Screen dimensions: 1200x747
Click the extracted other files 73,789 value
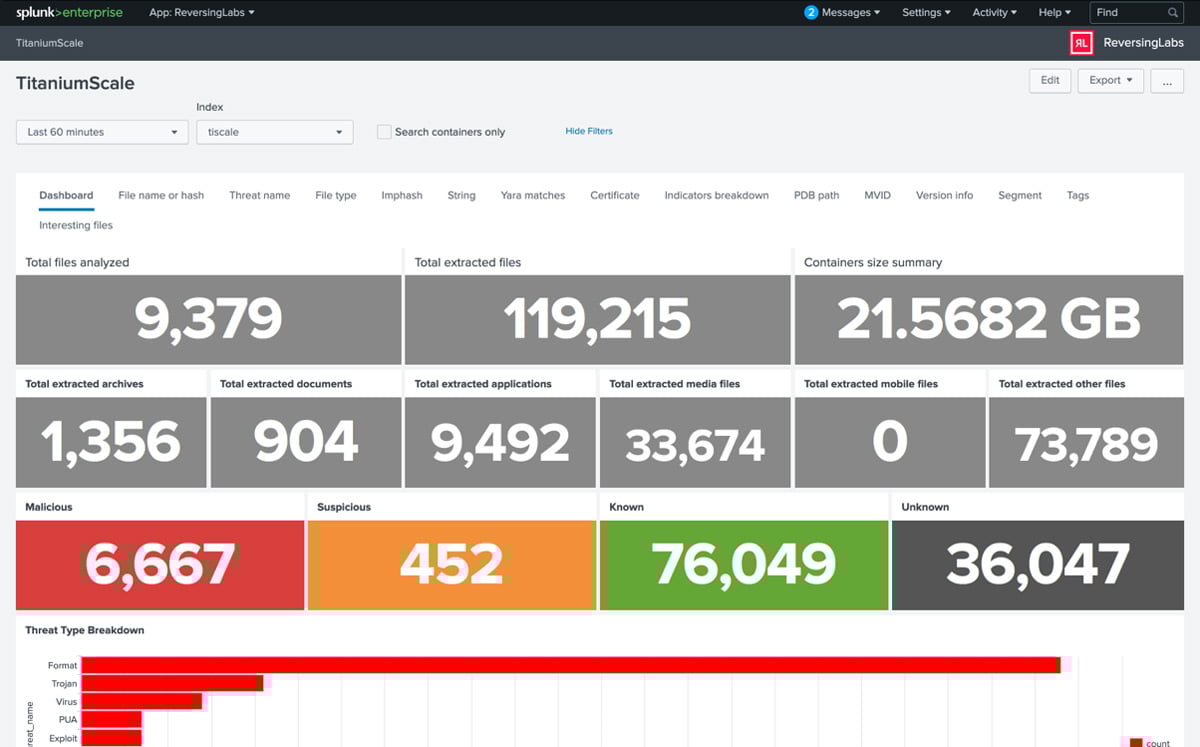click(x=1086, y=446)
